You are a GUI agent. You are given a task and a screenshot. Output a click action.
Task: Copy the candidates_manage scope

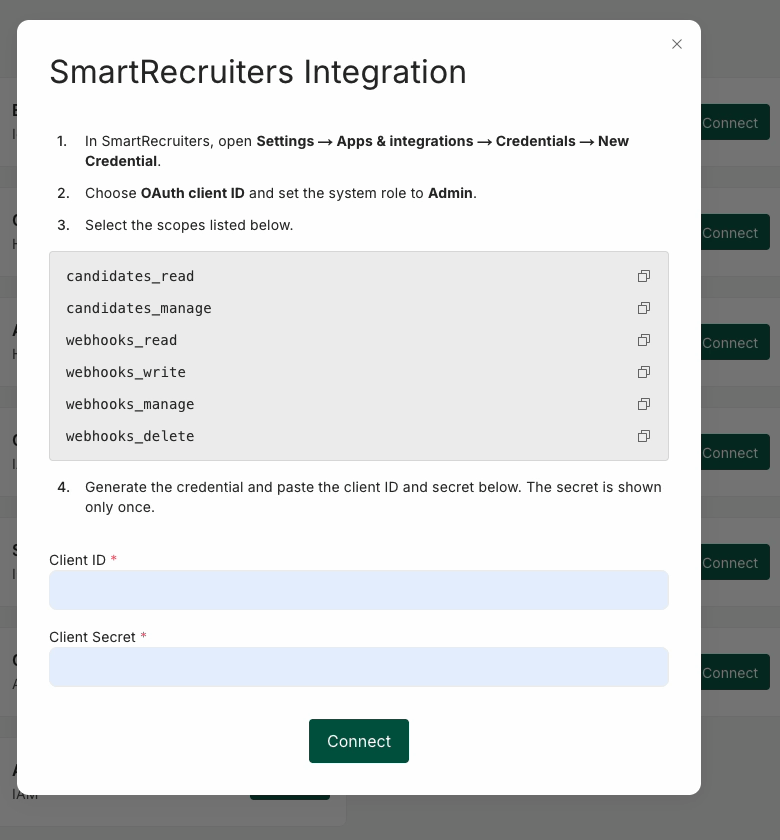tap(644, 308)
